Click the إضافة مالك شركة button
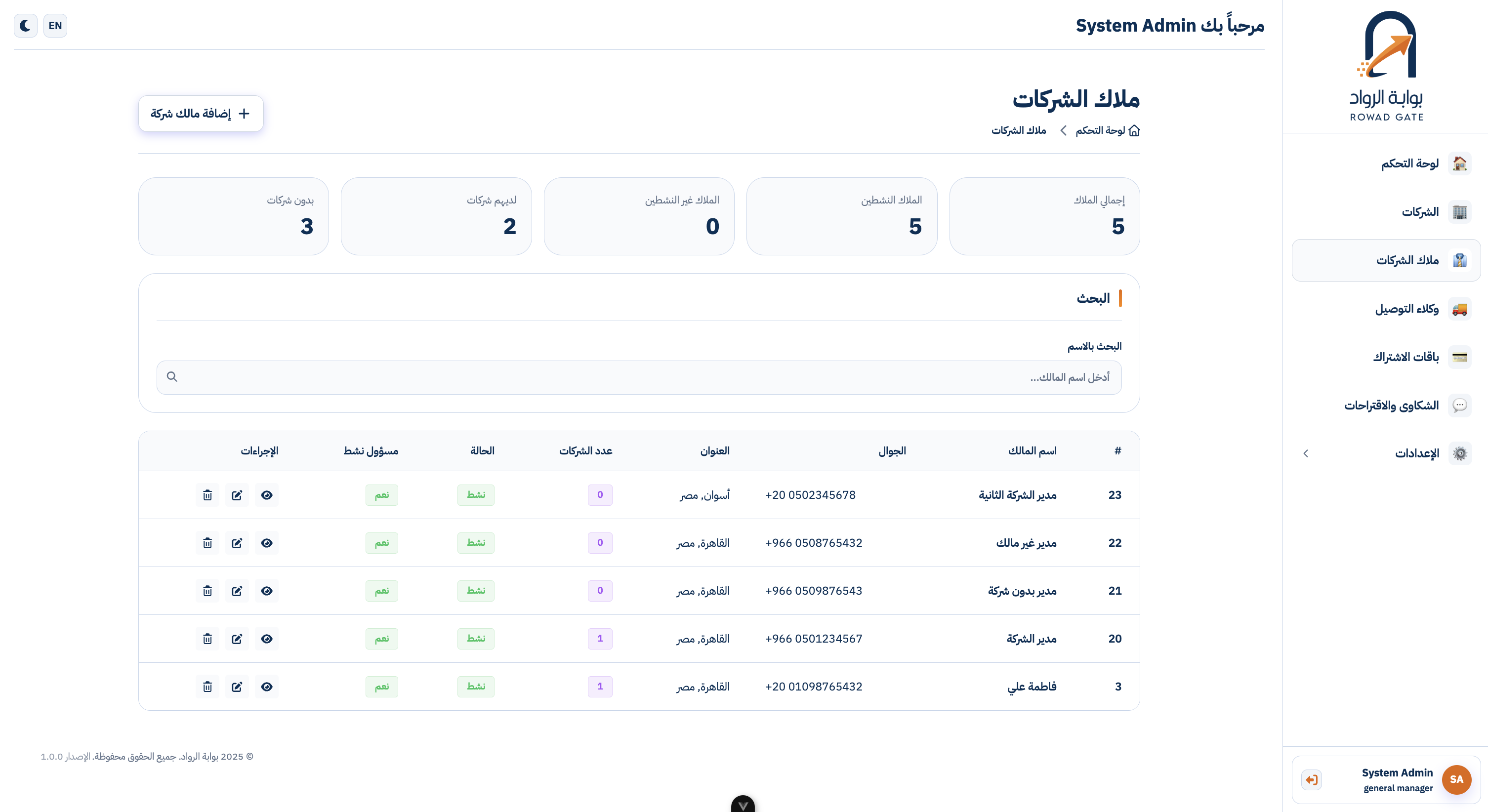The image size is (1488, 812). tap(201, 113)
